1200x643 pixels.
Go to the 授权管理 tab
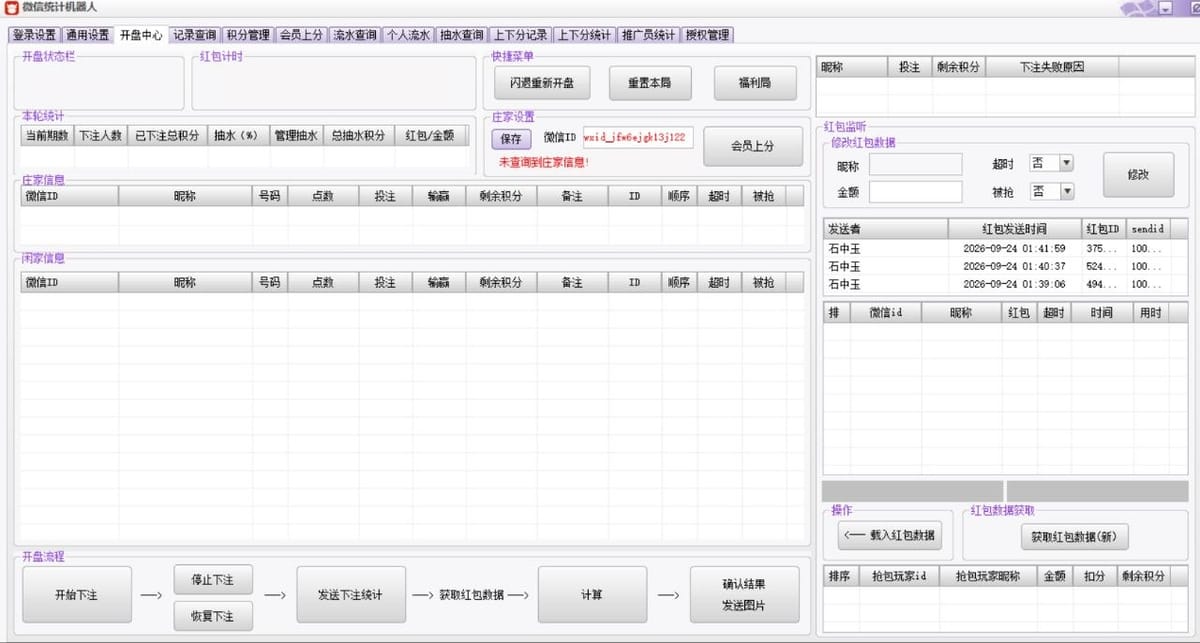(x=707, y=35)
